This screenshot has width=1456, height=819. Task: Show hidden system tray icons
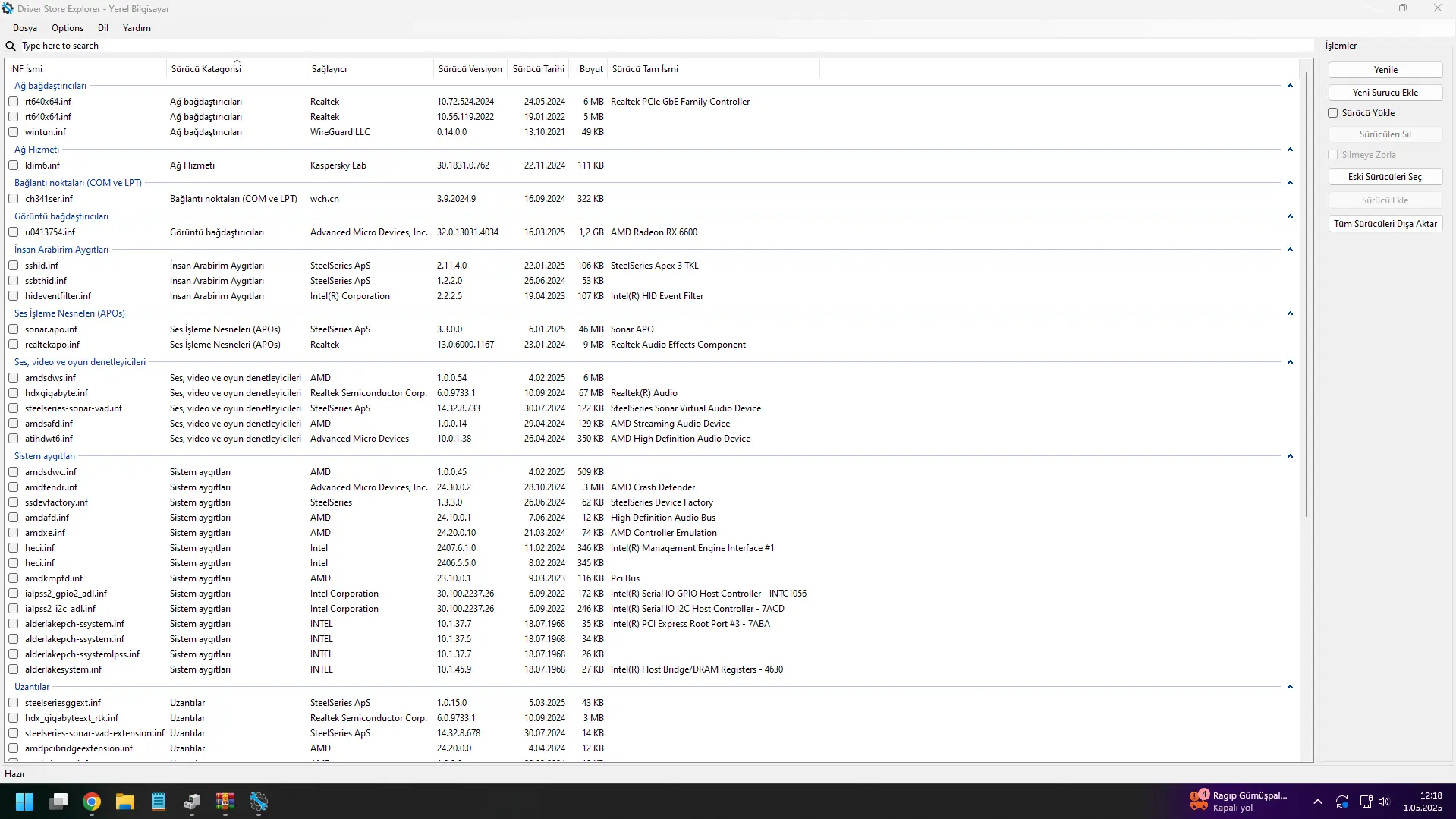click(1318, 802)
